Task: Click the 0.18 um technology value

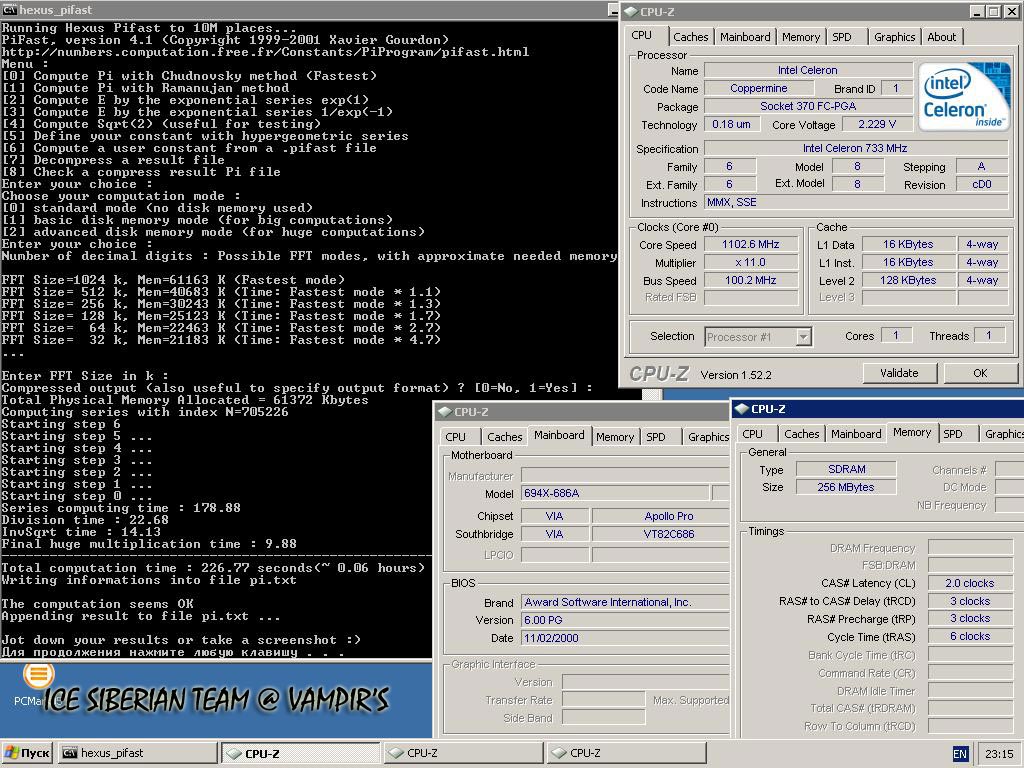Action: pos(731,124)
